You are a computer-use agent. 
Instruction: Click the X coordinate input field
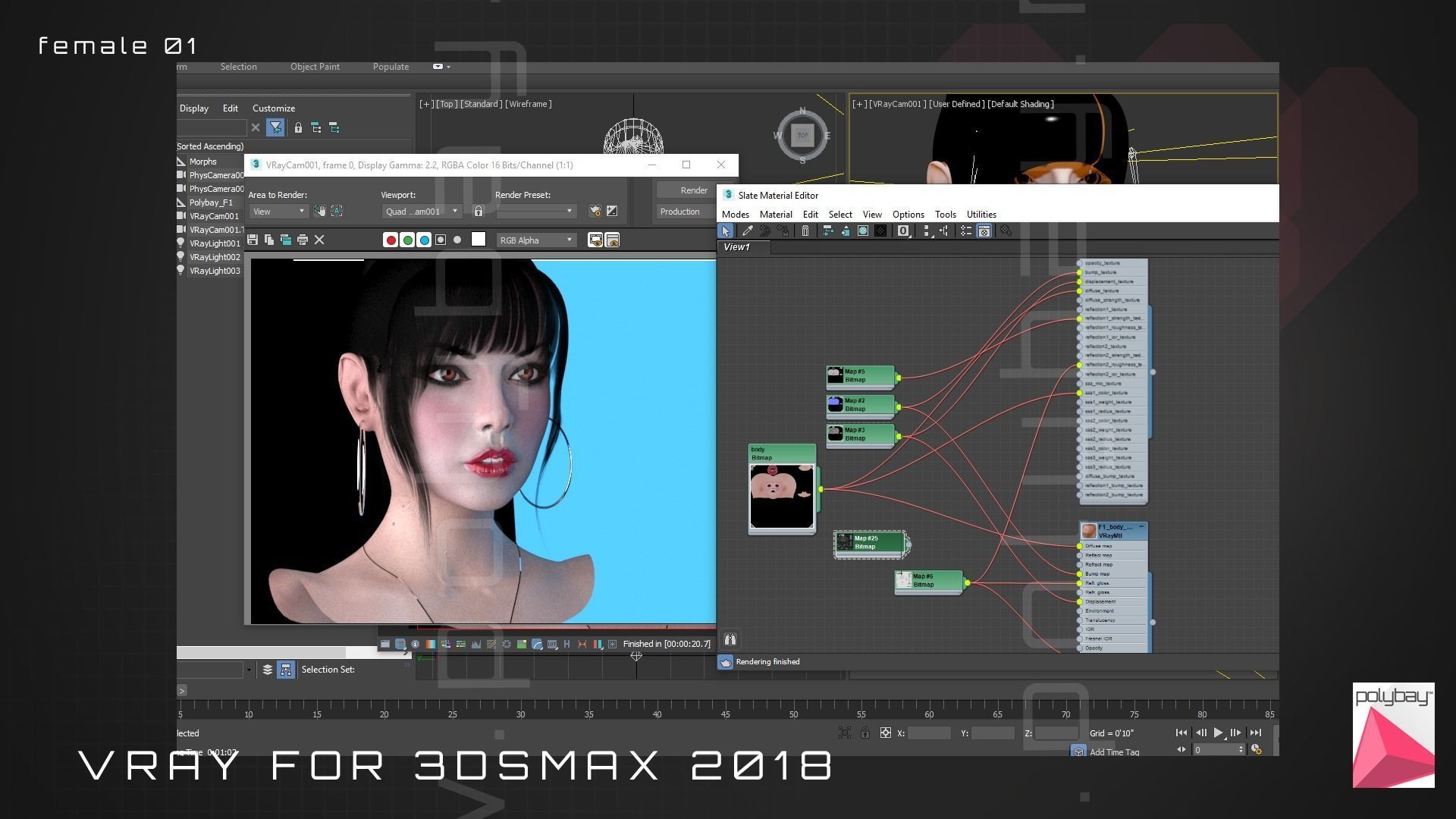(929, 733)
